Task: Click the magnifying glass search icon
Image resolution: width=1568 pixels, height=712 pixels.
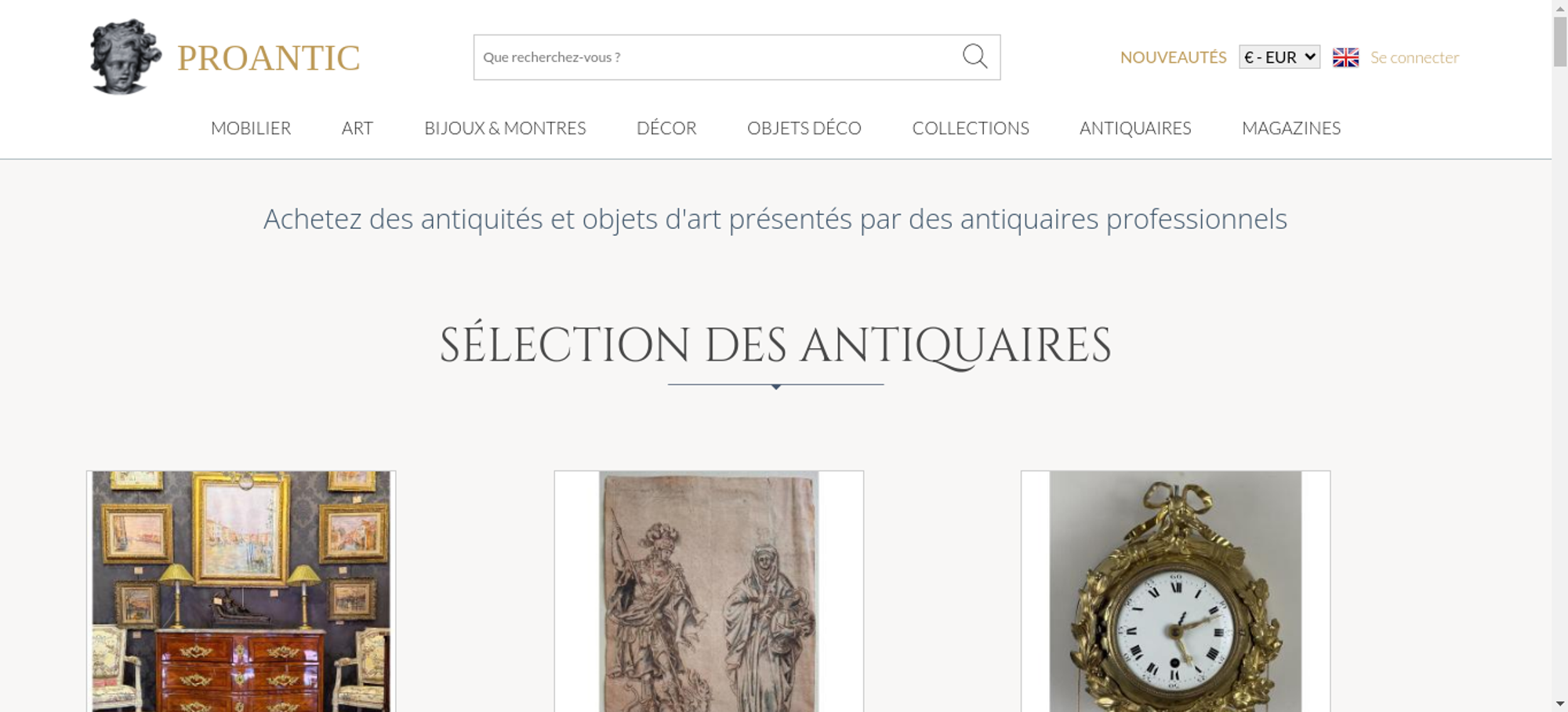Action: pos(975,56)
